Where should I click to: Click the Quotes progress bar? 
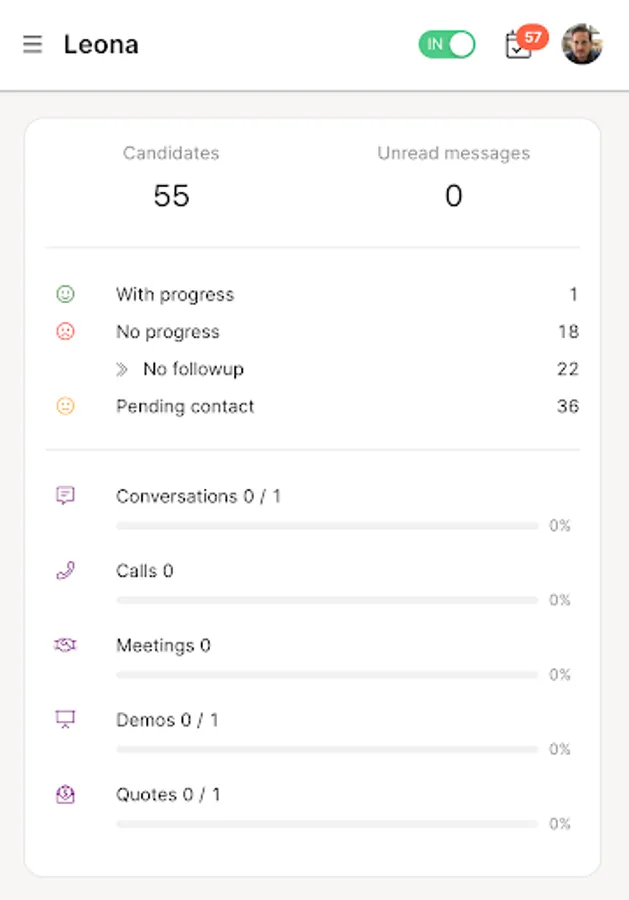[327, 824]
